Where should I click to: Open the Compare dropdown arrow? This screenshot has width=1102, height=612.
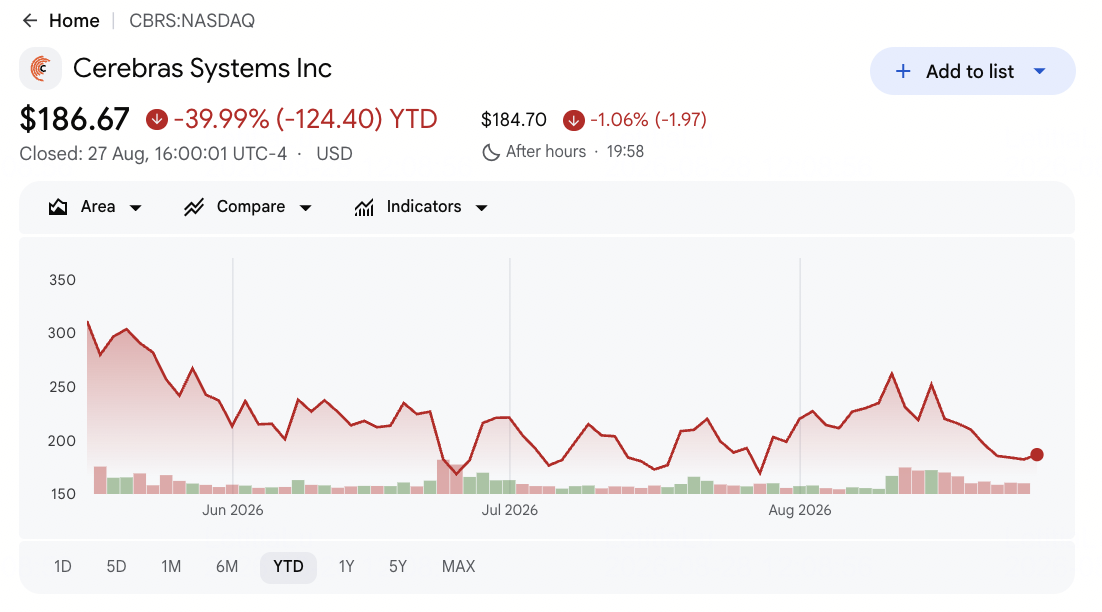click(x=306, y=207)
